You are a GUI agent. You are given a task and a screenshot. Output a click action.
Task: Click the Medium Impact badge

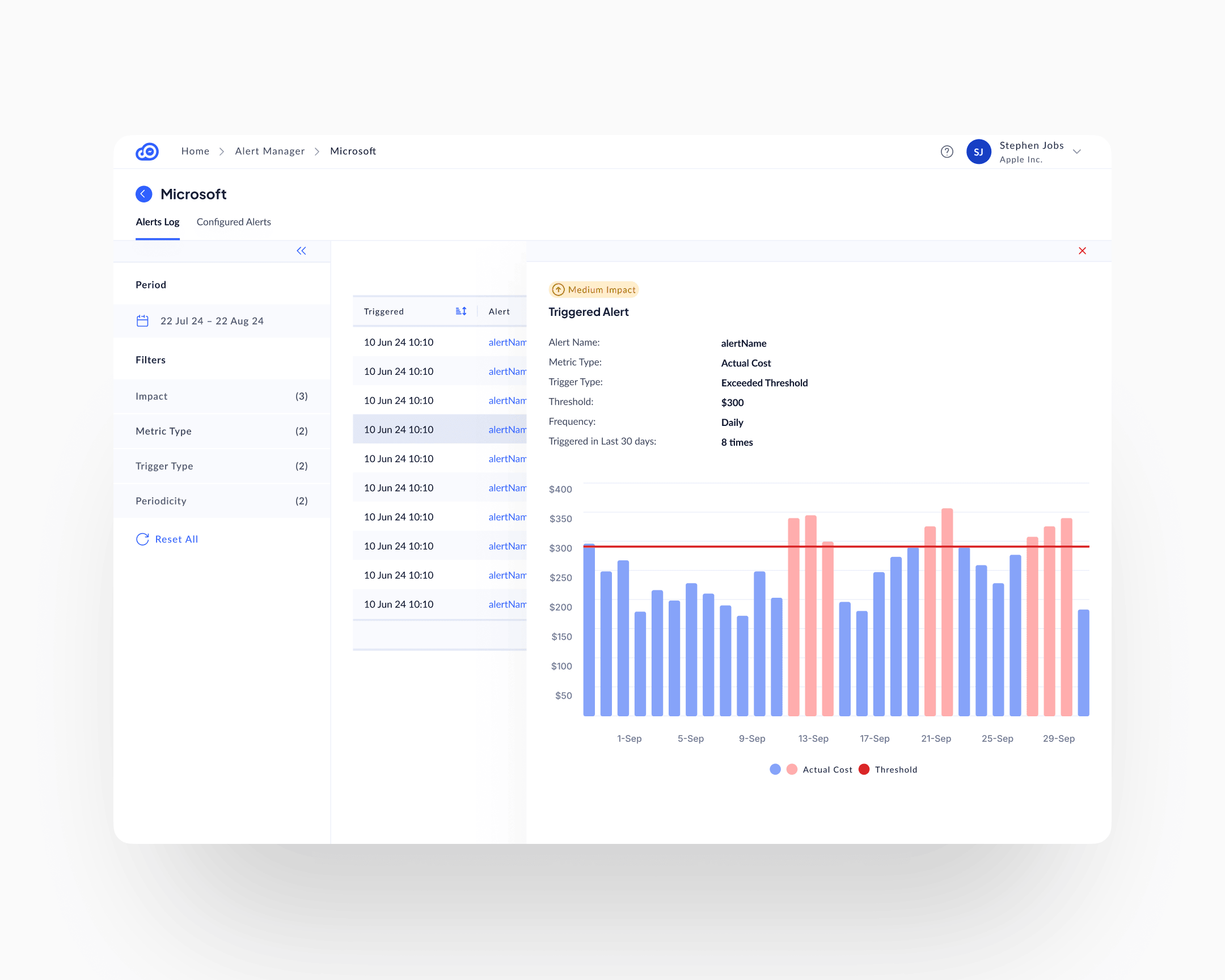pyautogui.click(x=594, y=290)
